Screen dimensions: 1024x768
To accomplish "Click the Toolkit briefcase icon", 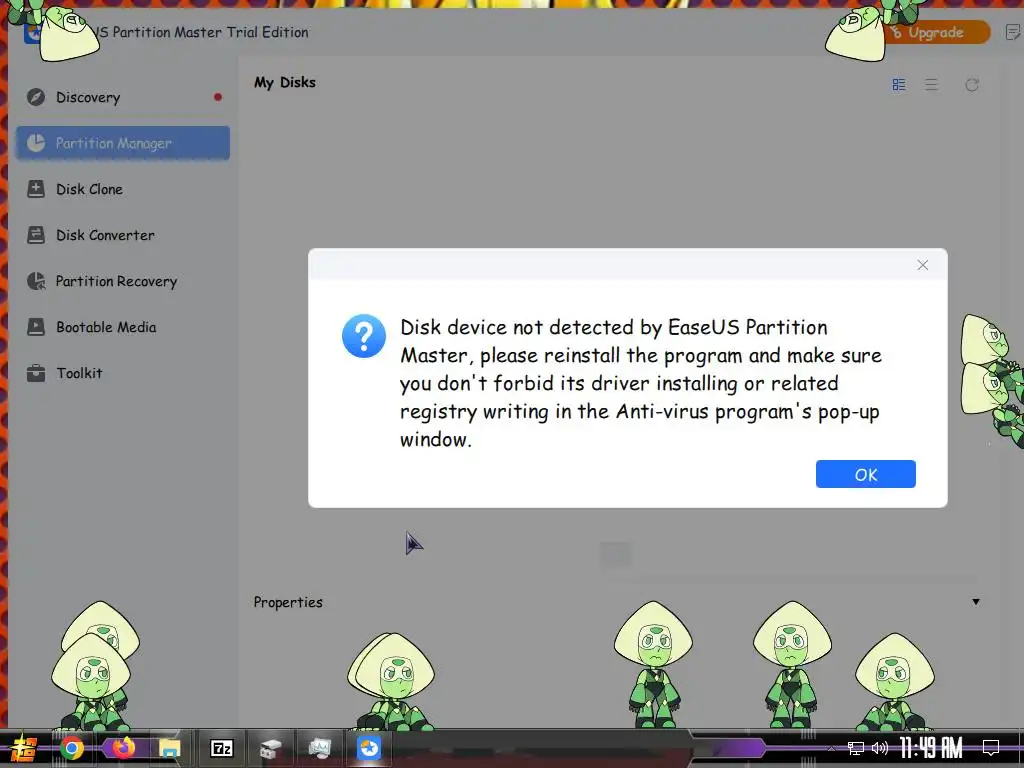I will point(36,373).
